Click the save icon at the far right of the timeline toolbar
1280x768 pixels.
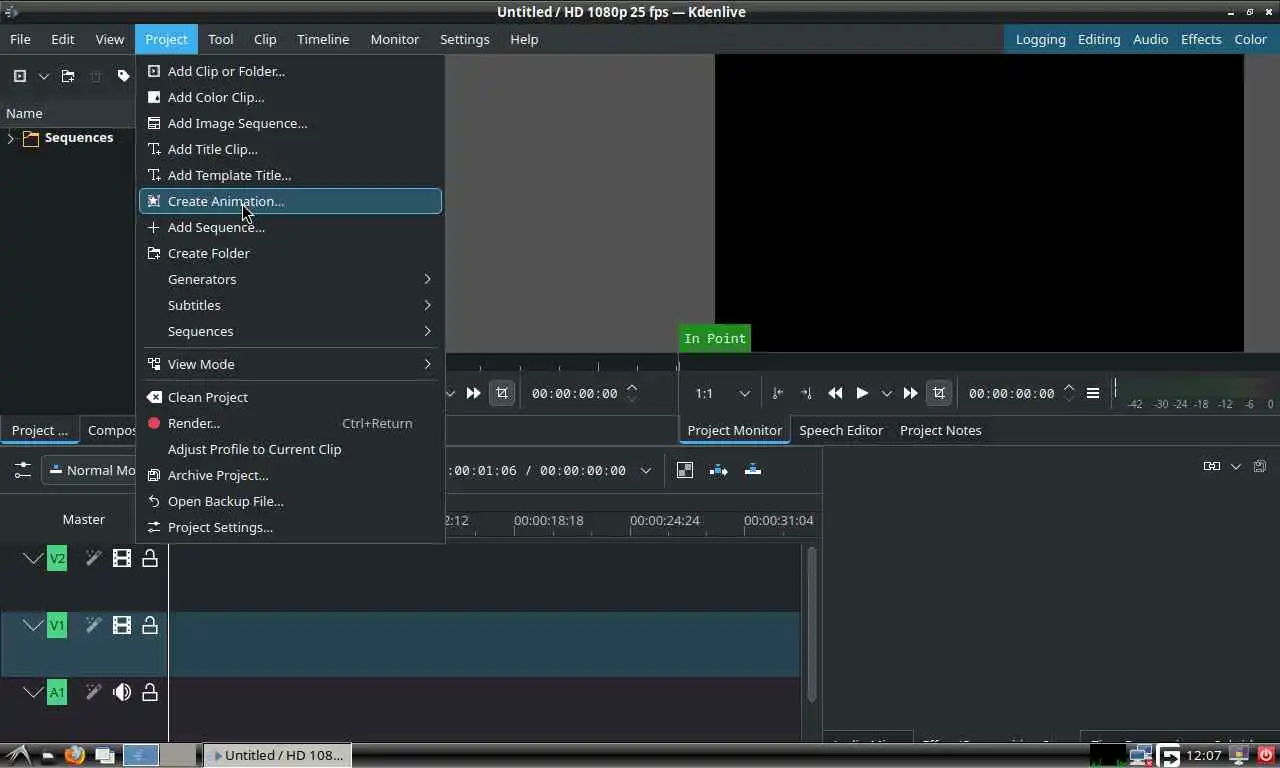coord(1260,466)
